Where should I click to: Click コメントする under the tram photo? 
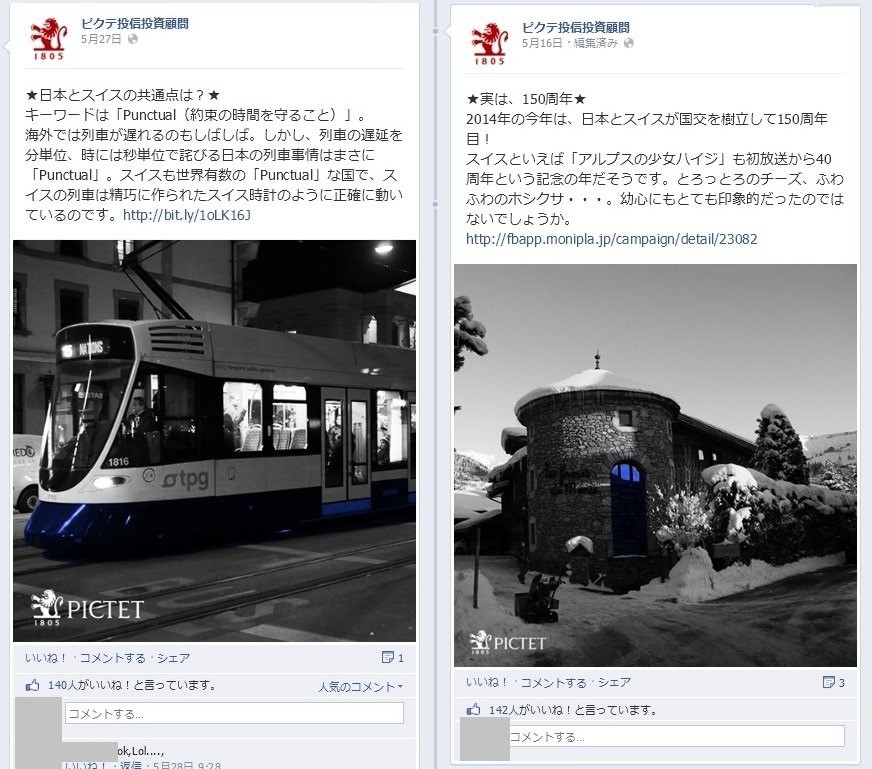click(x=112, y=658)
